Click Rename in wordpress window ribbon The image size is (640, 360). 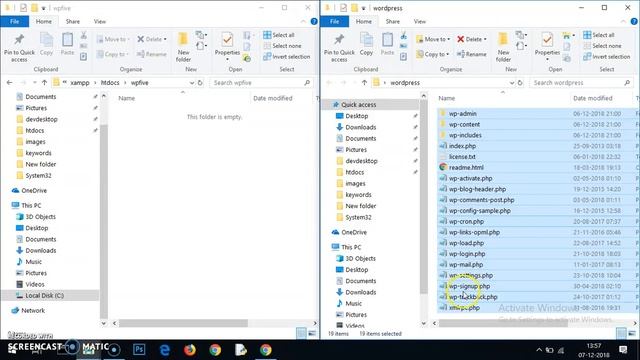coord(471,54)
